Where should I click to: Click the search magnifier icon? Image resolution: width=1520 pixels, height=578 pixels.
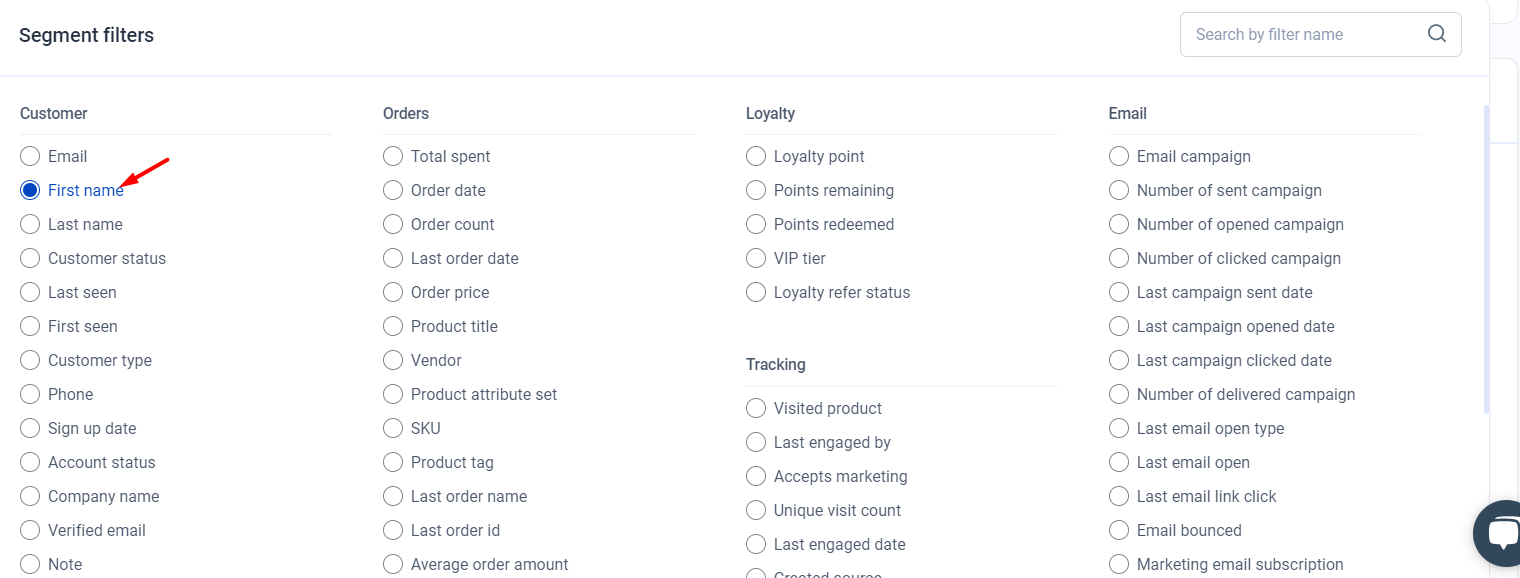(x=1436, y=34)
